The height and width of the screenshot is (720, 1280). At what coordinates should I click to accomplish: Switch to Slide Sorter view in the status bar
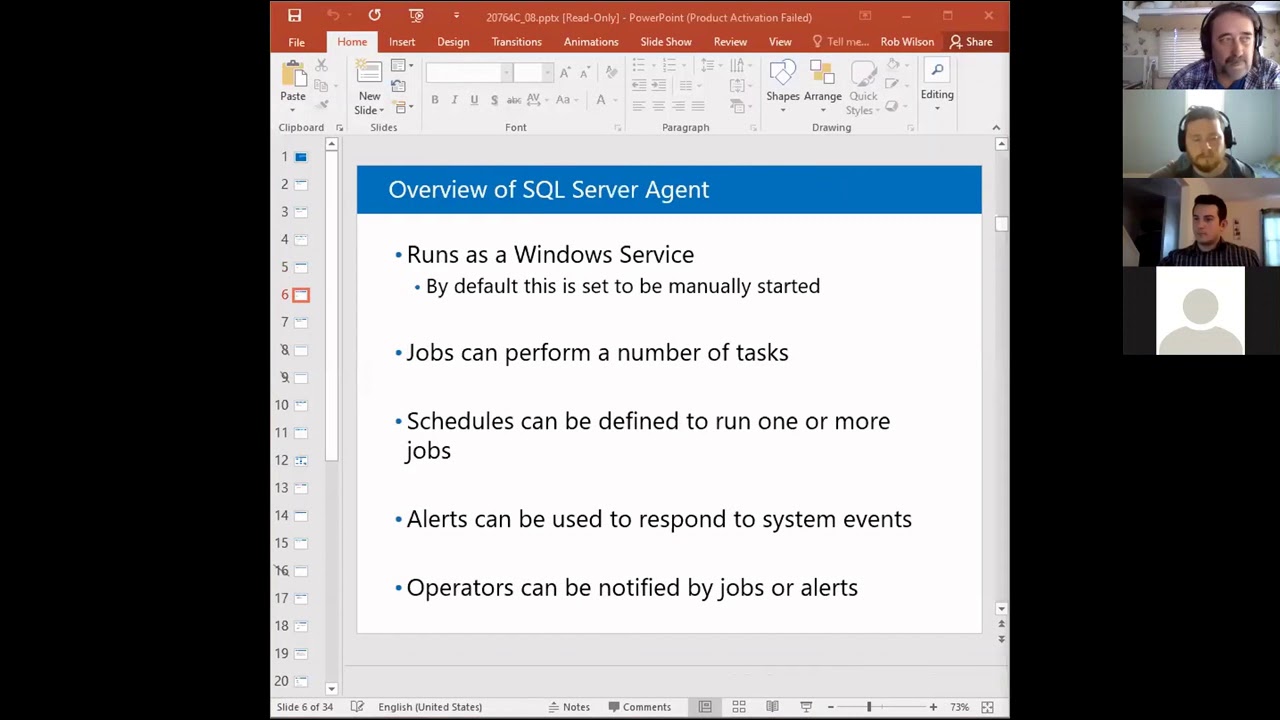point(739,707)
